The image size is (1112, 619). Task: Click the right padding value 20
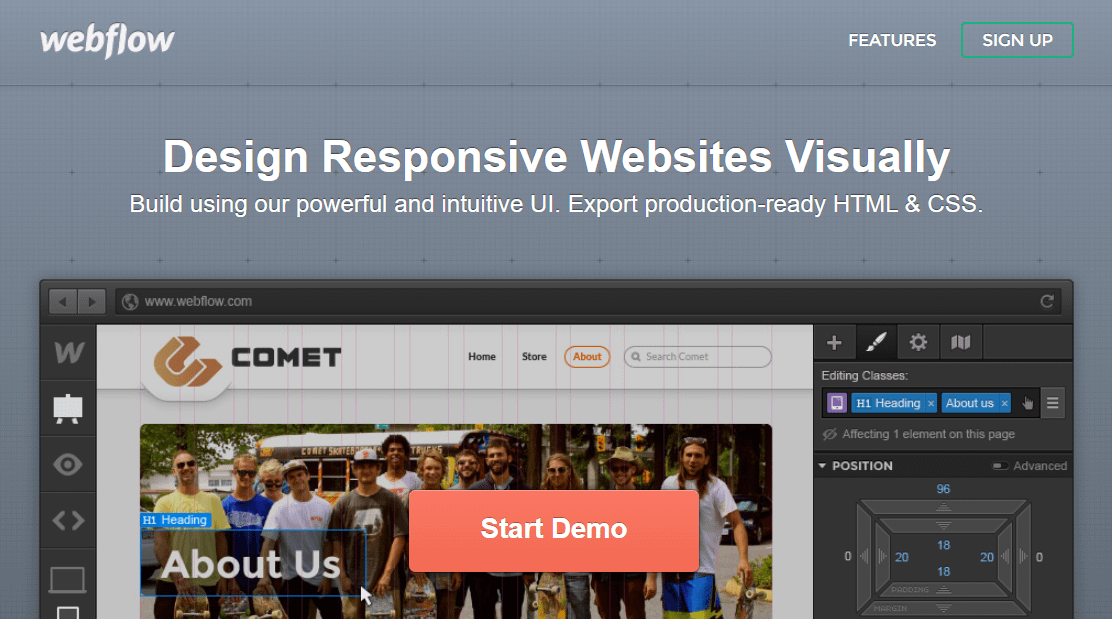[986, 557]
